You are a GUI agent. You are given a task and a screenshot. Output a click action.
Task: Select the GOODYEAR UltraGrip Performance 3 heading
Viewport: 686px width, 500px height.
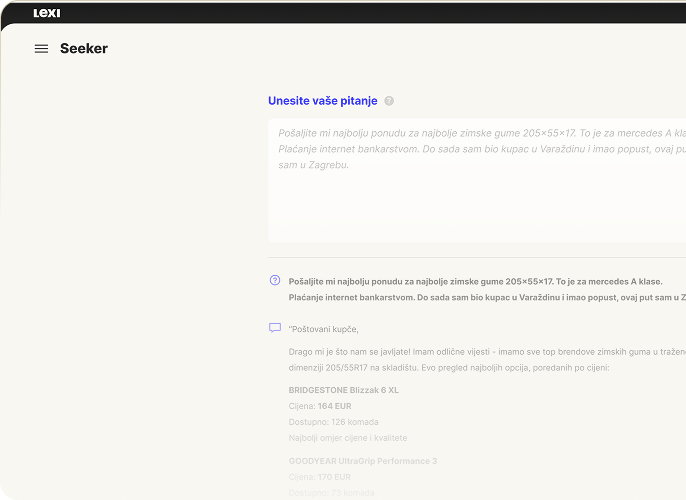coord(363,461)
